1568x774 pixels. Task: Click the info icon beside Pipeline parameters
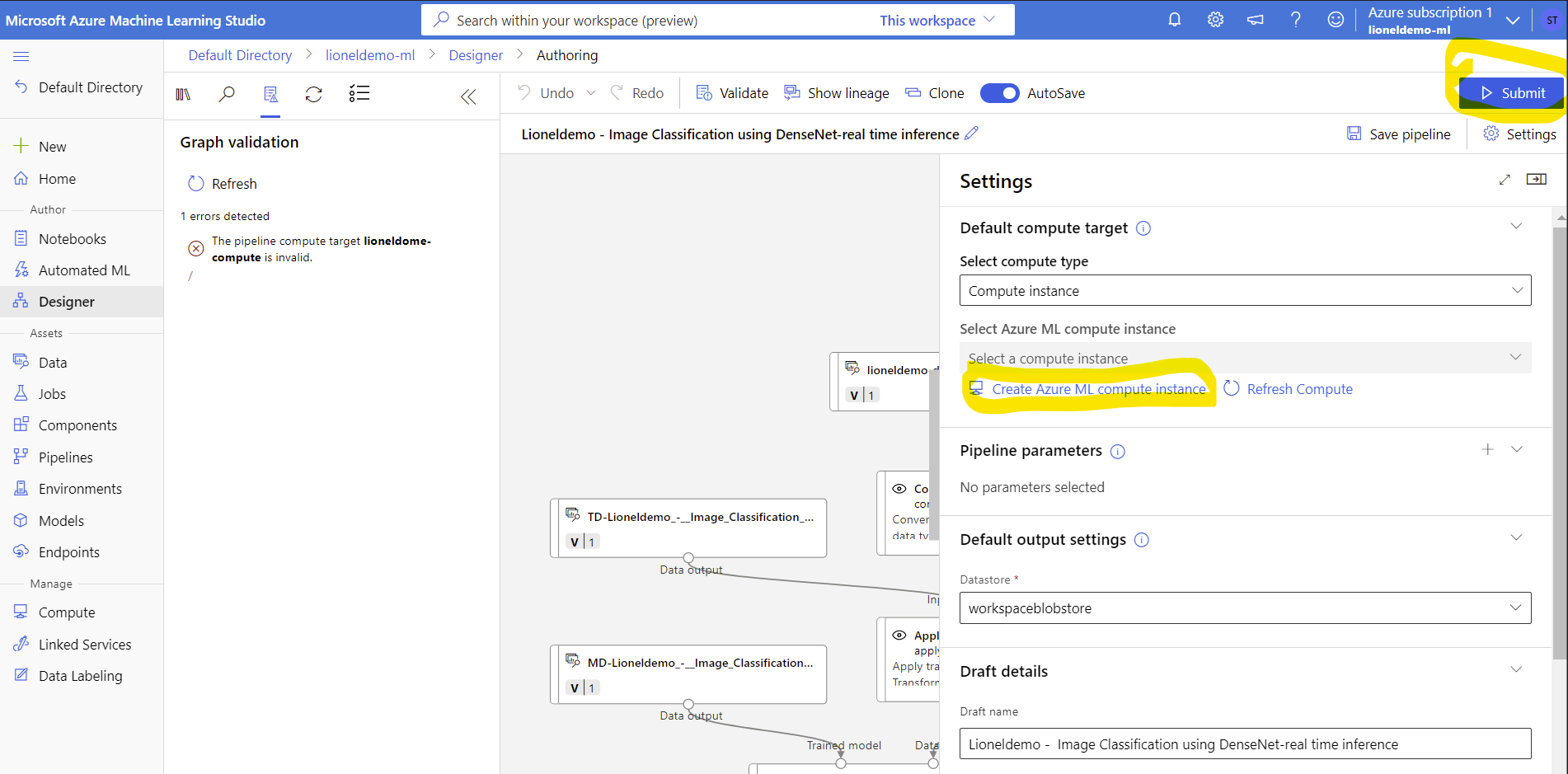point(1118,452)
